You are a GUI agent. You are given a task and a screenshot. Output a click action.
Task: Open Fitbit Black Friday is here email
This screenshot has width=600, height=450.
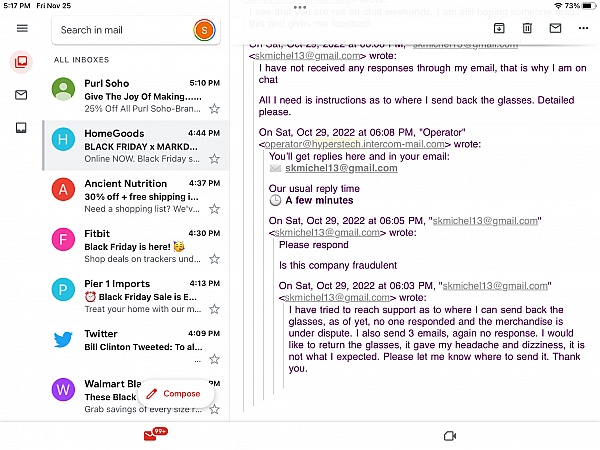136,246
